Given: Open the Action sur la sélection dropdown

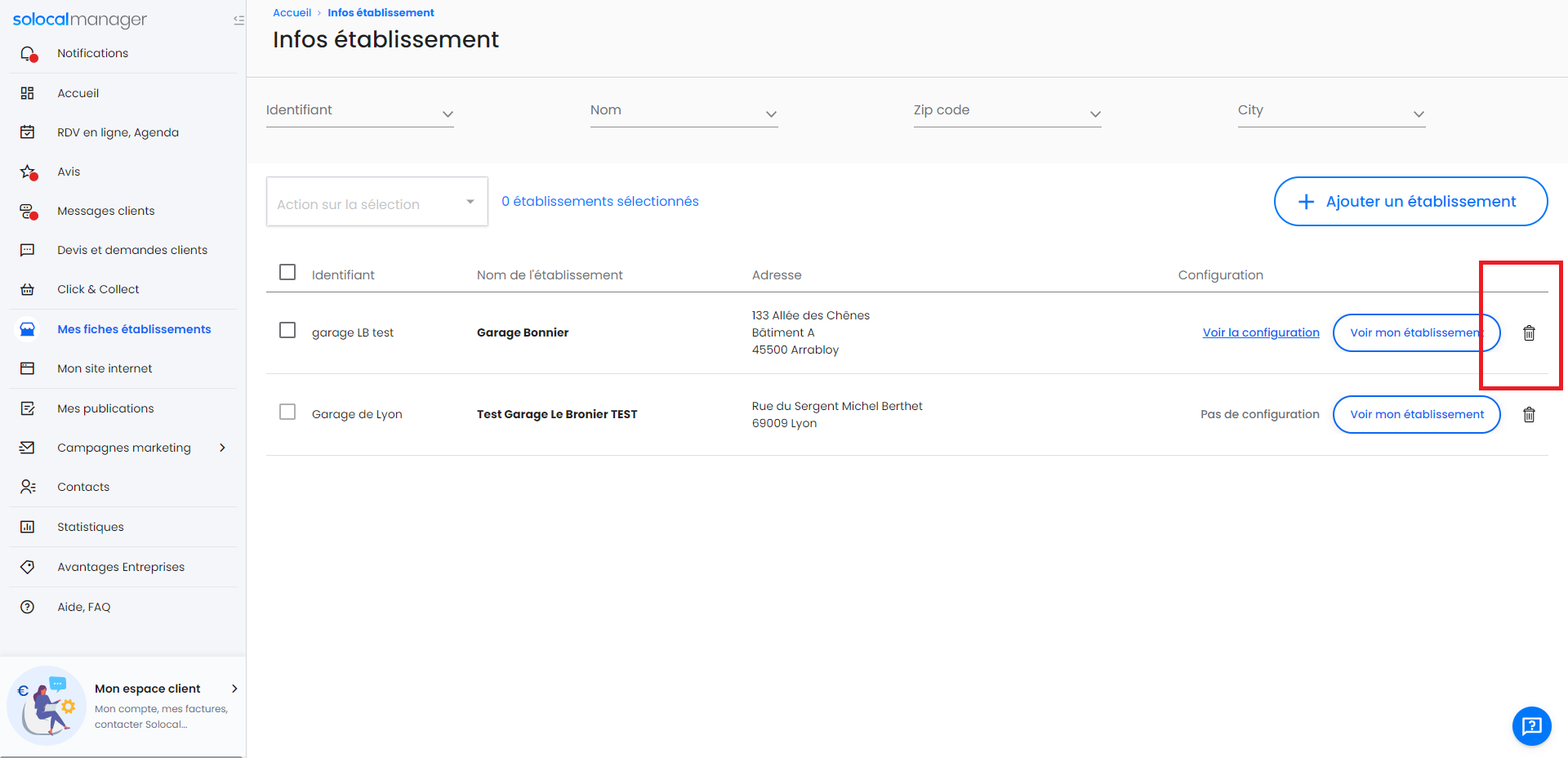Looking at the screenshot, I should tap(376, 202).
